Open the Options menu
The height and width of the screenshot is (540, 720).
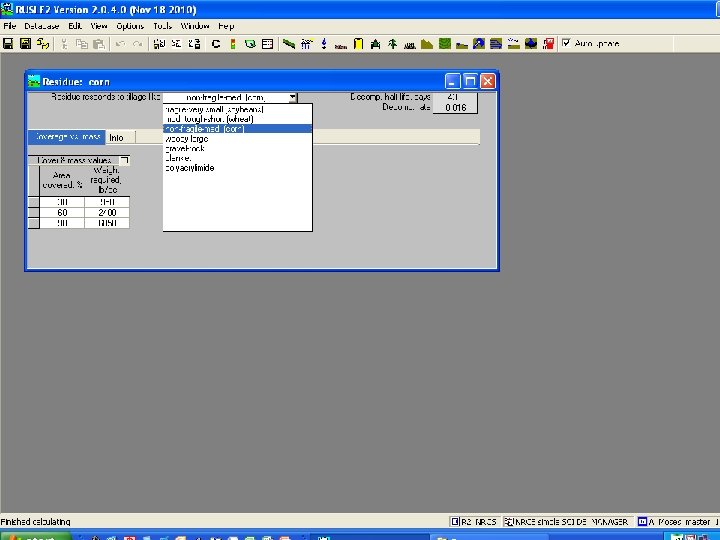pos(130,26)
